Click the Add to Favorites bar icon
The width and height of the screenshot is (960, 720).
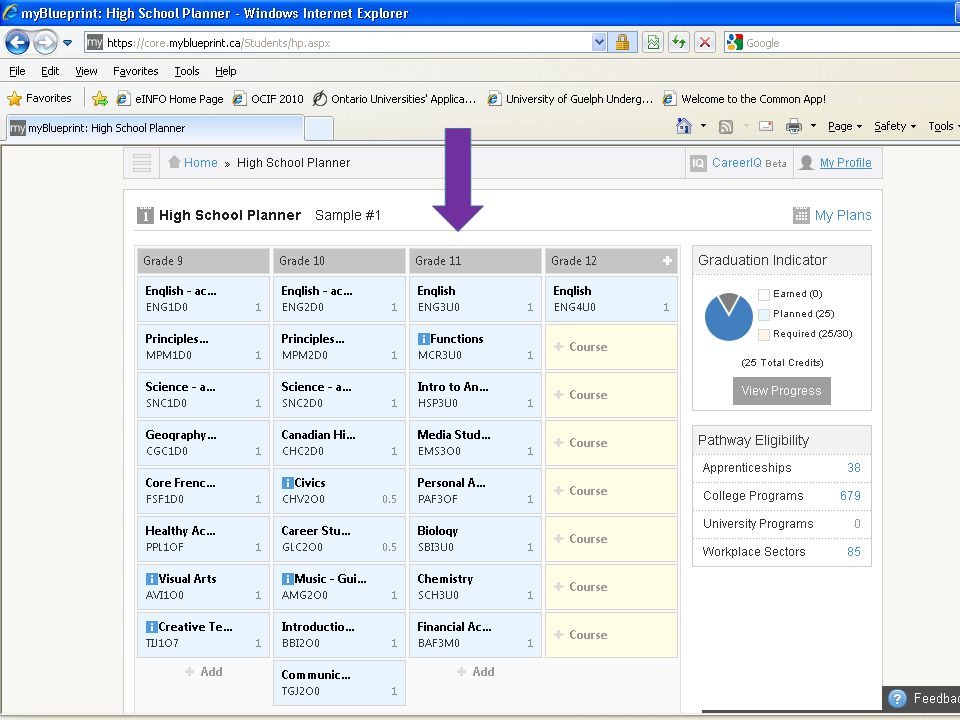tap(100, 99)
